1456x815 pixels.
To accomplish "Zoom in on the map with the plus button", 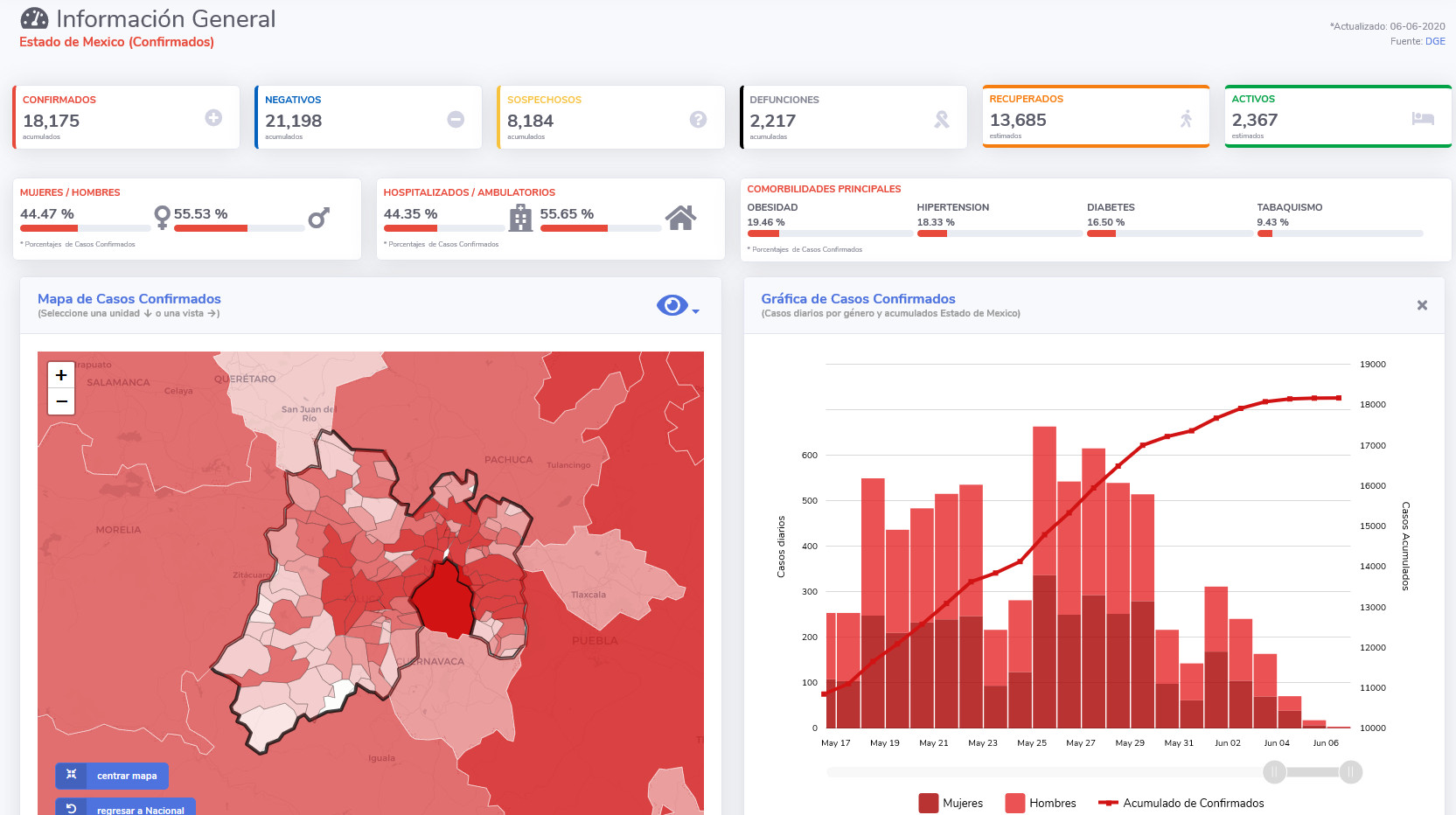I will coord(61,375).
